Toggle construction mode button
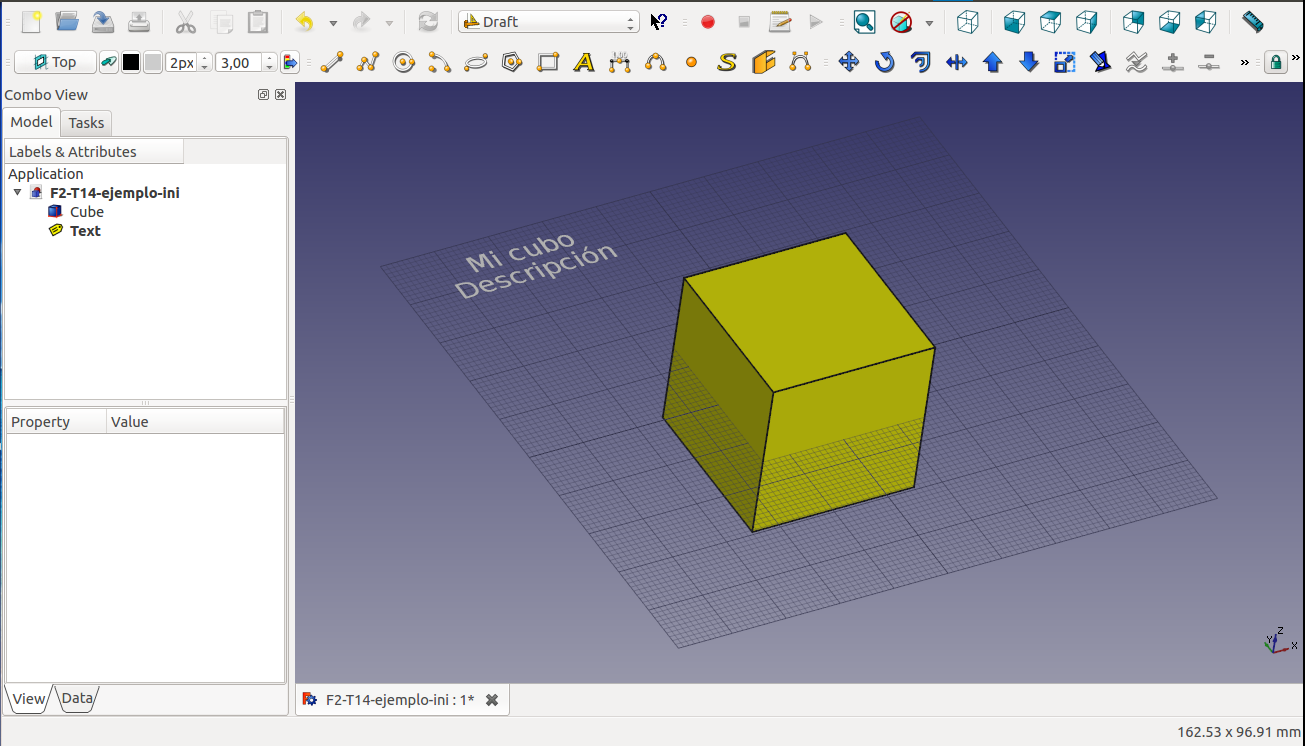Image resolution: width=1305 pixels, height=746 pixels. coord(108,63)
